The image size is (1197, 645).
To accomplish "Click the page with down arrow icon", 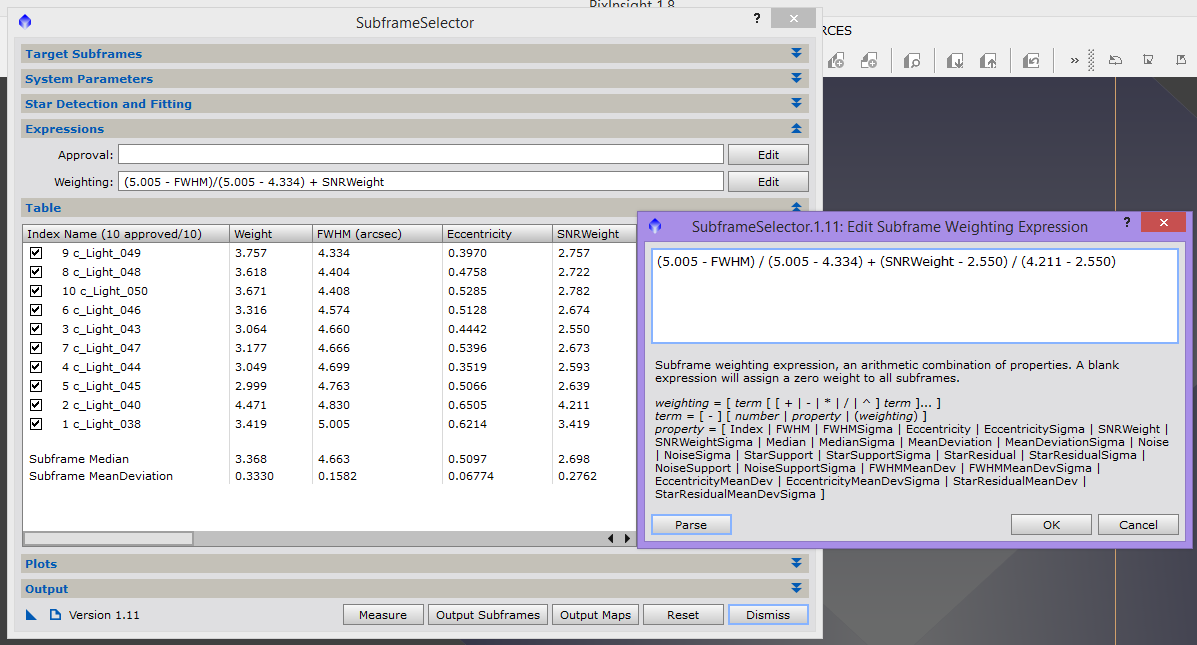I will point(955,61).
